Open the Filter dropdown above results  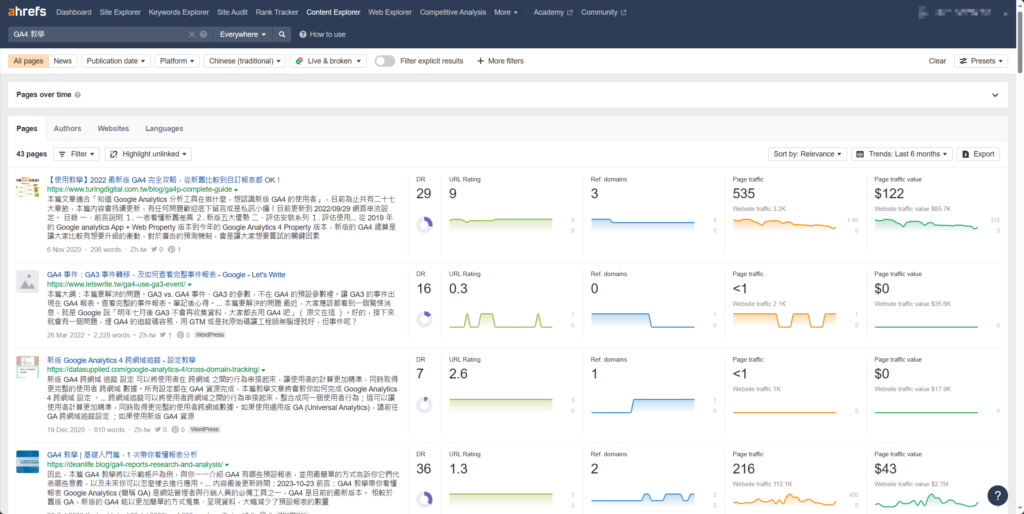(76, 154)
